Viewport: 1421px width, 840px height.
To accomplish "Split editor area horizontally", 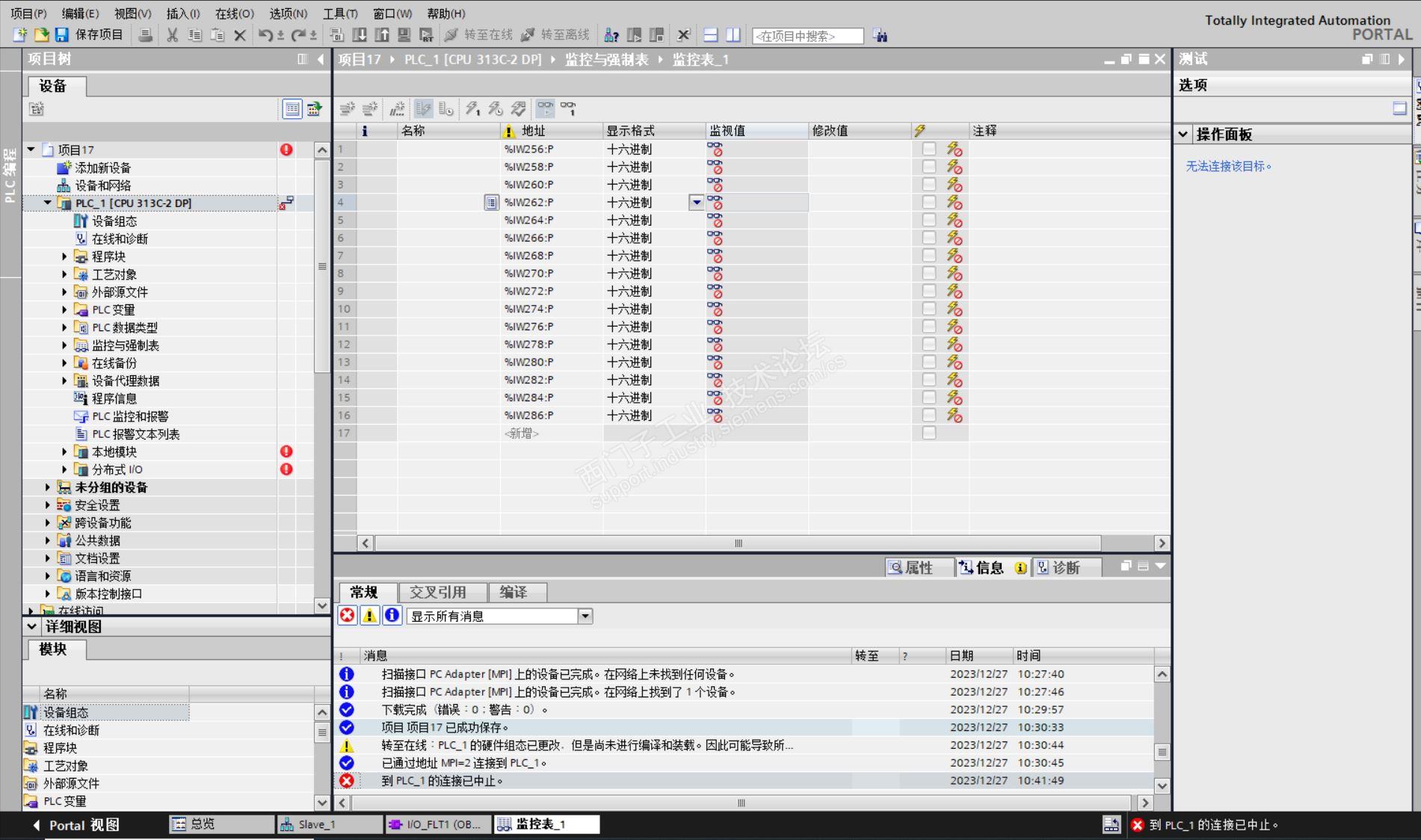I will [711, 35].
